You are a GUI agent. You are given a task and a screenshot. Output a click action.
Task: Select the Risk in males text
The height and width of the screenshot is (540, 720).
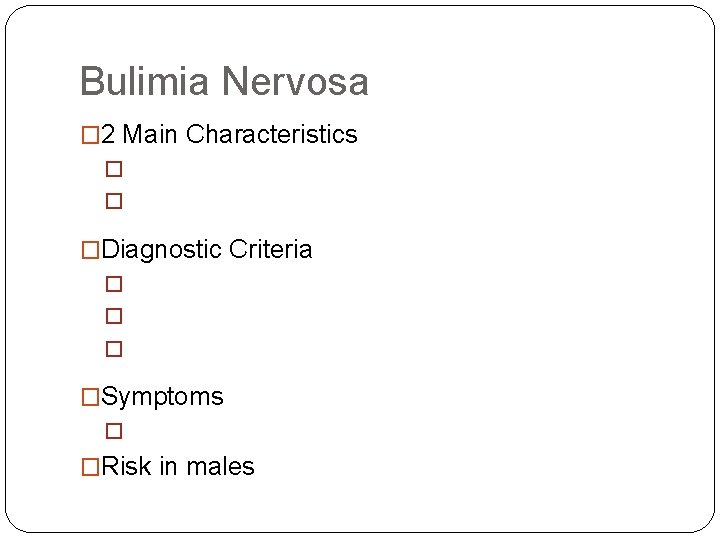(x=178, y=467)
